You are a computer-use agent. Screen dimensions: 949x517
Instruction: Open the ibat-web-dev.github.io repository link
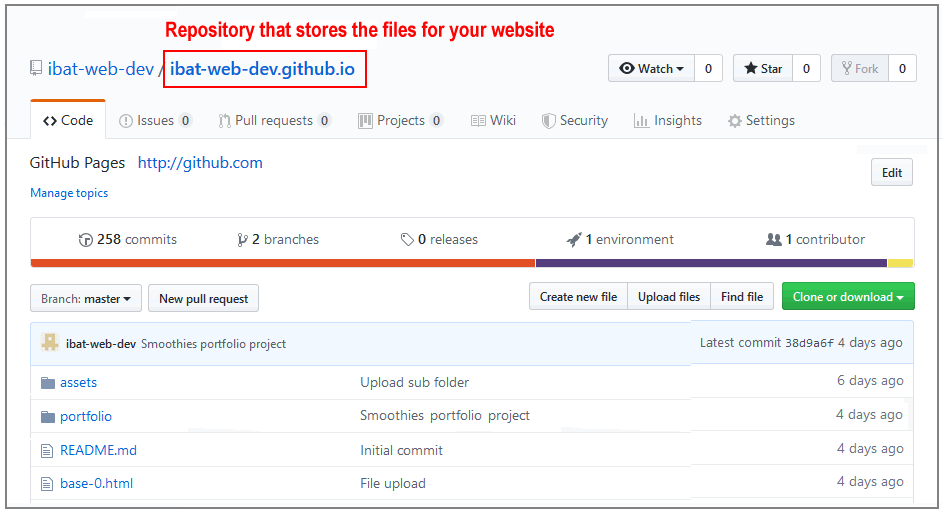tap(262, 68)
